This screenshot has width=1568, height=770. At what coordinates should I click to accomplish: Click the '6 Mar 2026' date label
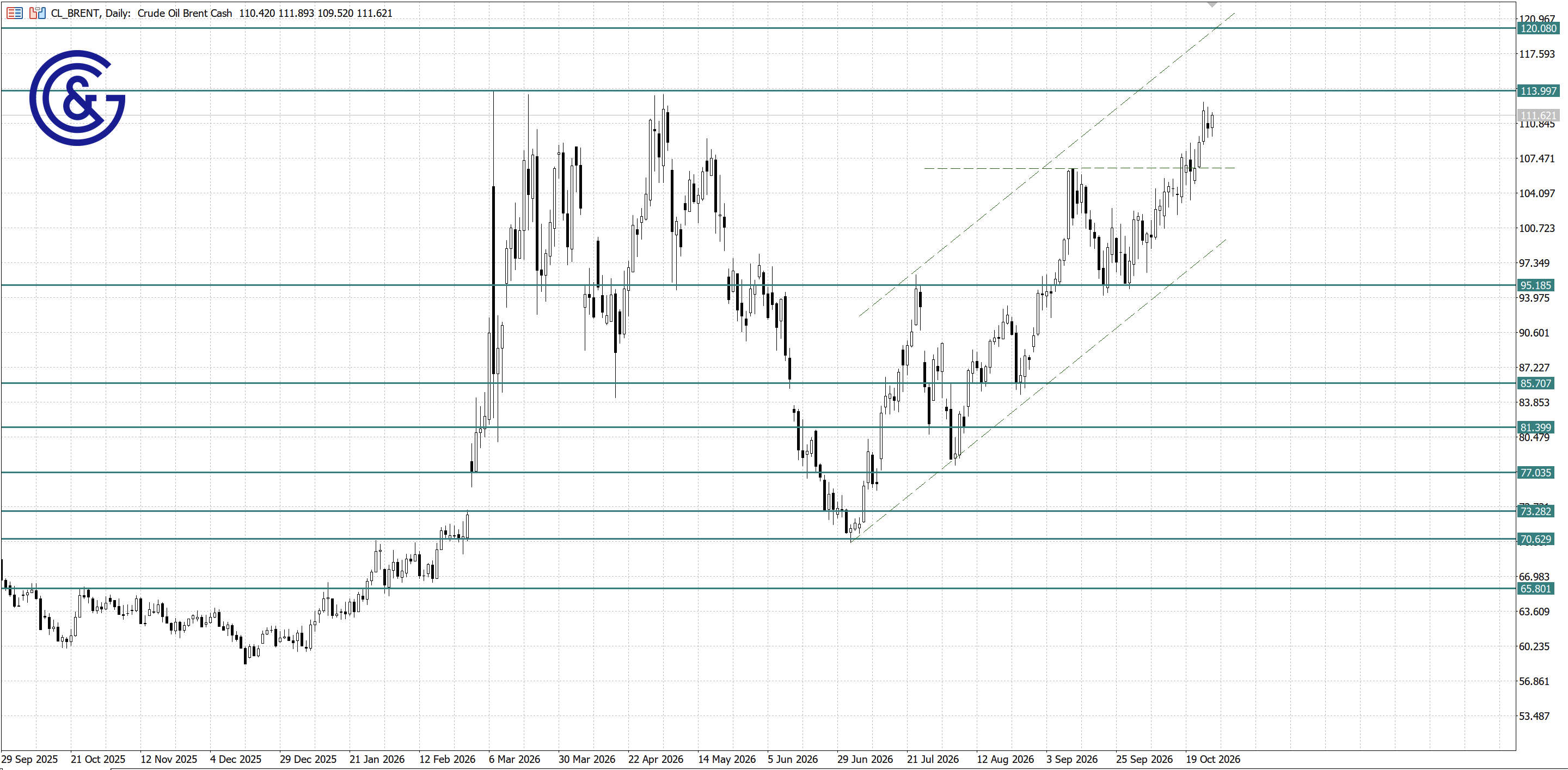point(514,760)
